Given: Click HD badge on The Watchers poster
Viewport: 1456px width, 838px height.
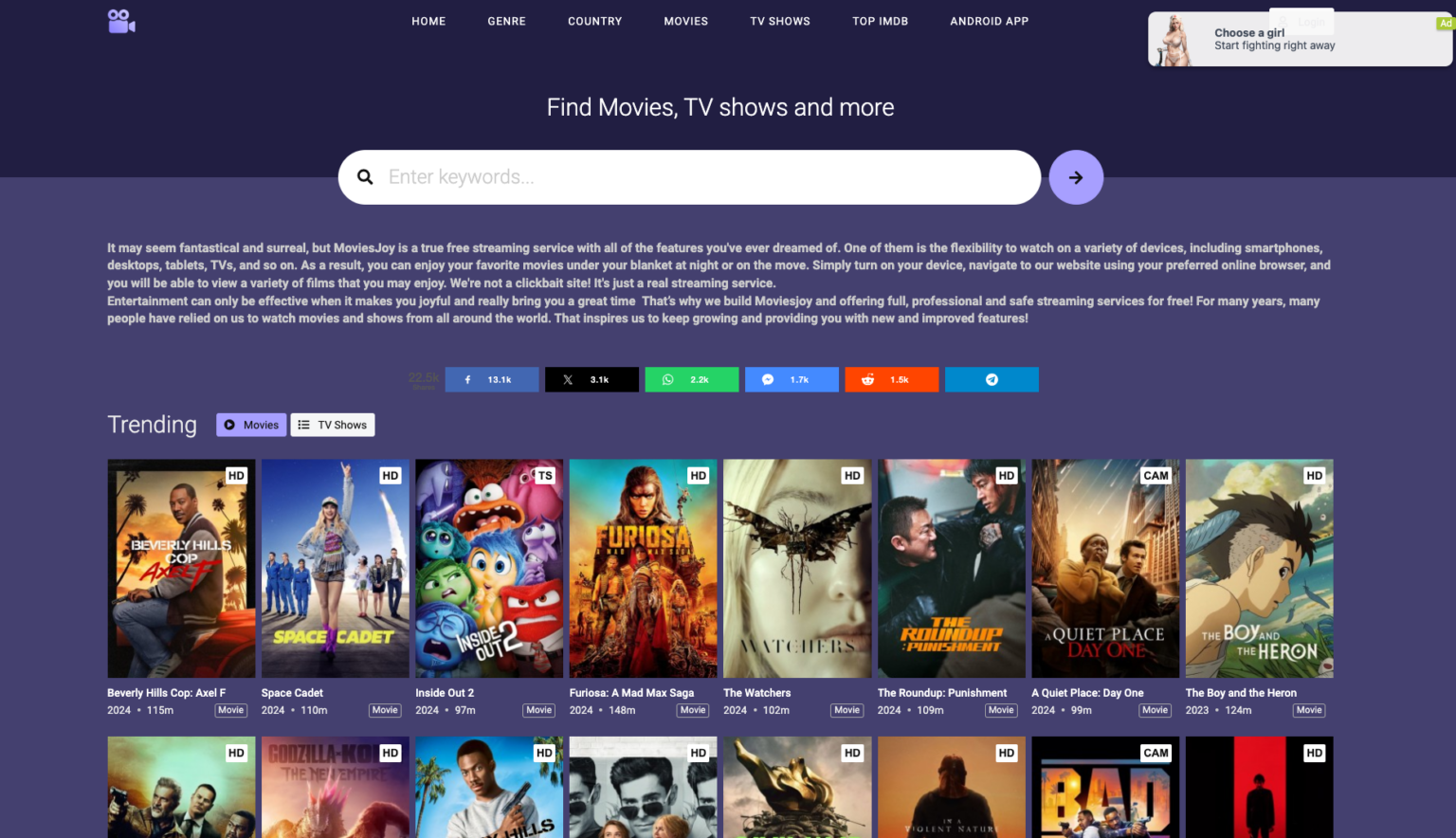Looking at the screenshot, I should (x=852, y=476).
